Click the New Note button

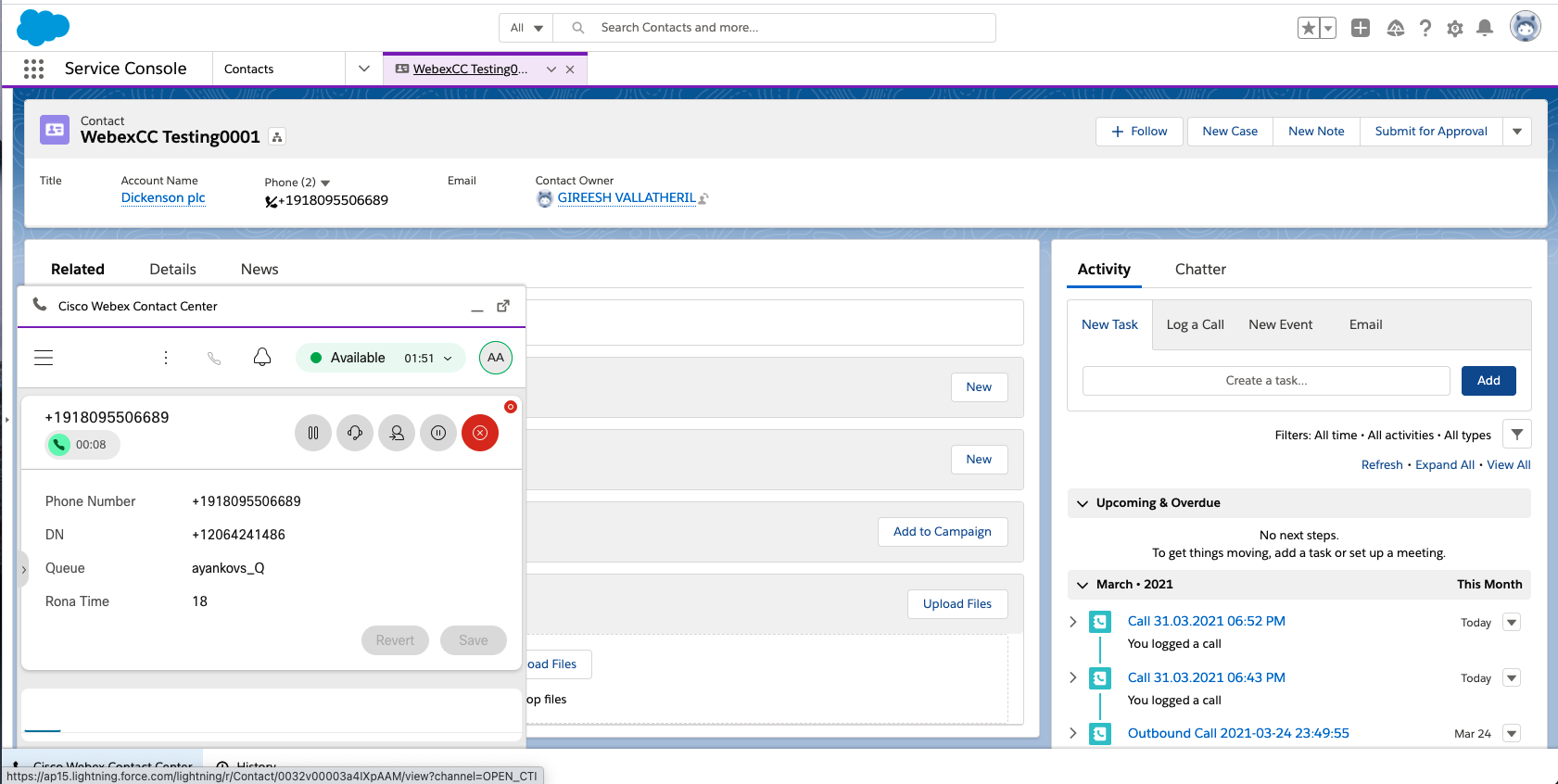[x=1316, y=132]
